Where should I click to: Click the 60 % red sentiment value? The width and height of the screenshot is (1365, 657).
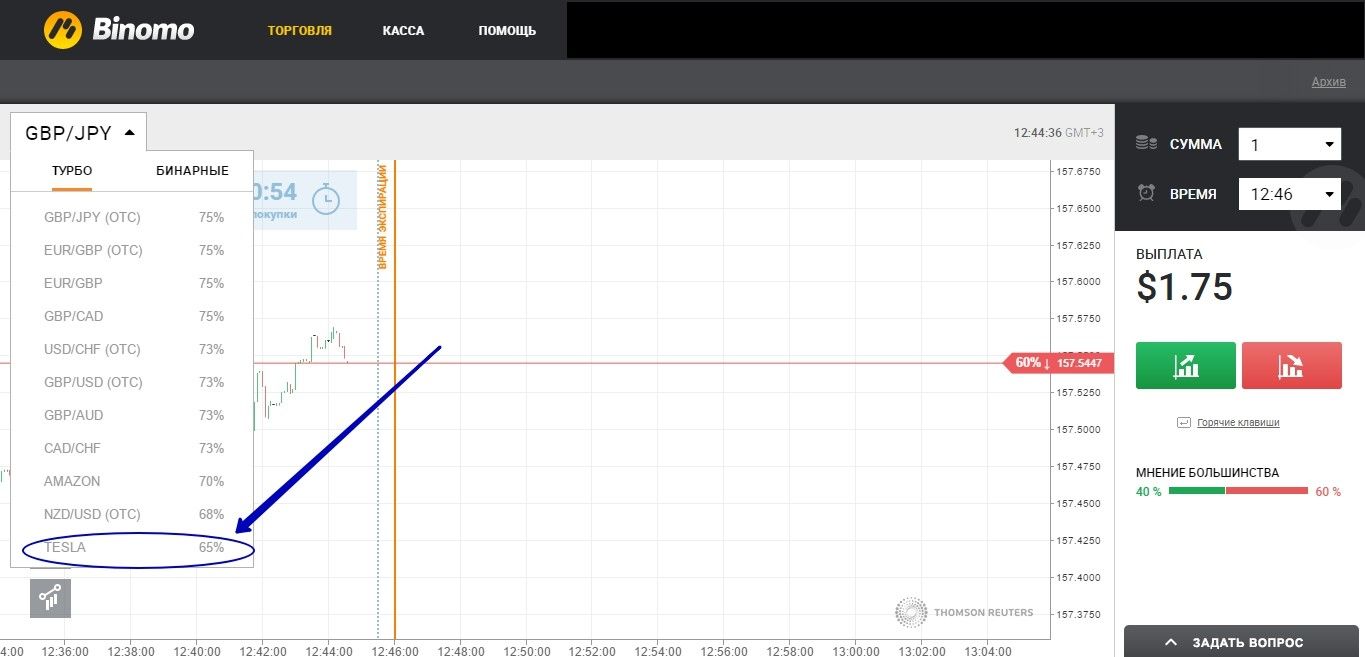[x=1328, y=492]
